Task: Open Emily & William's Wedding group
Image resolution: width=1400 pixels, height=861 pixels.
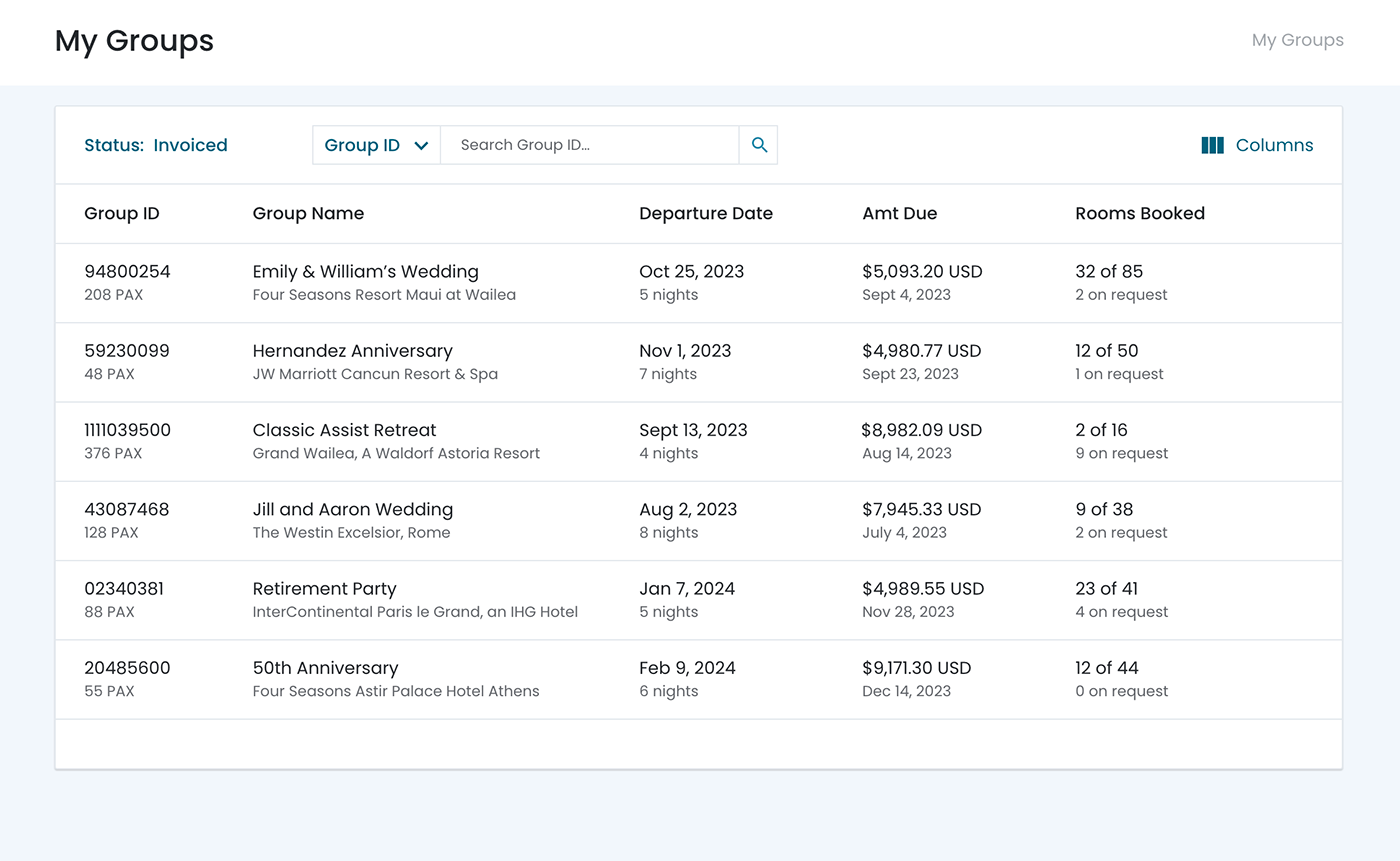Action: tap(365, 271)
